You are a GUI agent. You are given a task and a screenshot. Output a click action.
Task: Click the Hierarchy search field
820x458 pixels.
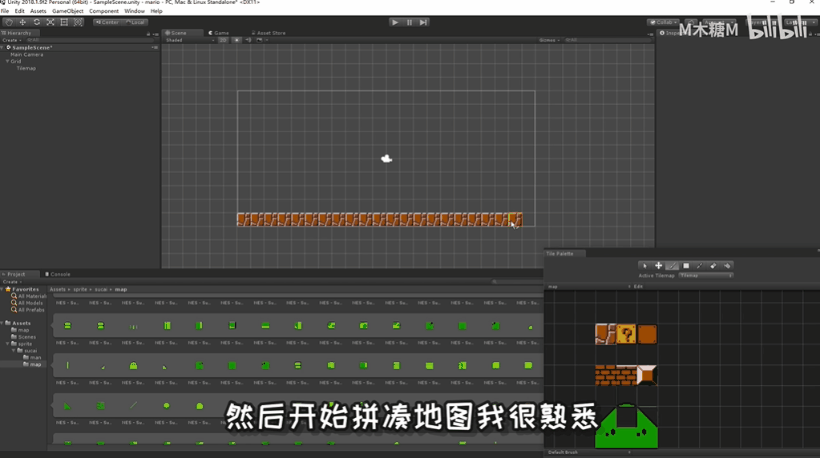89,40
